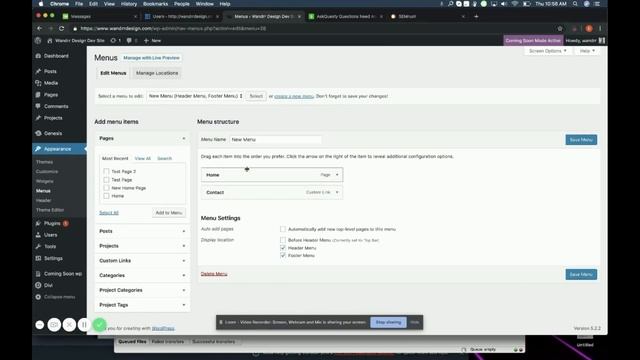The image size is (640, 360).
Task: Expand the Project Categories panel
Action: coord(184,290)
